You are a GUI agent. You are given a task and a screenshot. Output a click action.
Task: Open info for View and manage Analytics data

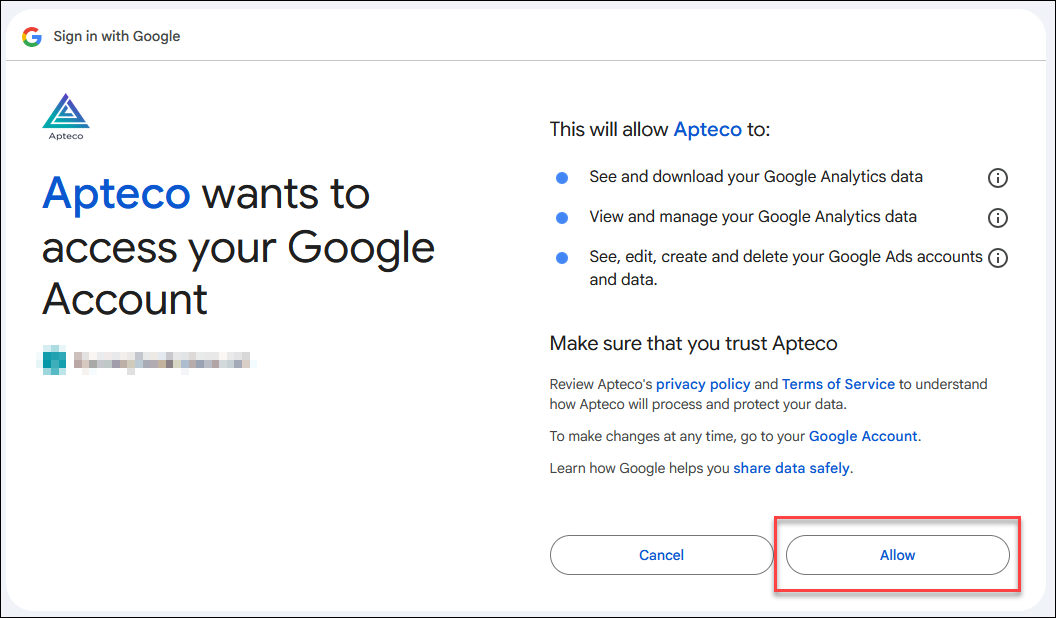997,217
